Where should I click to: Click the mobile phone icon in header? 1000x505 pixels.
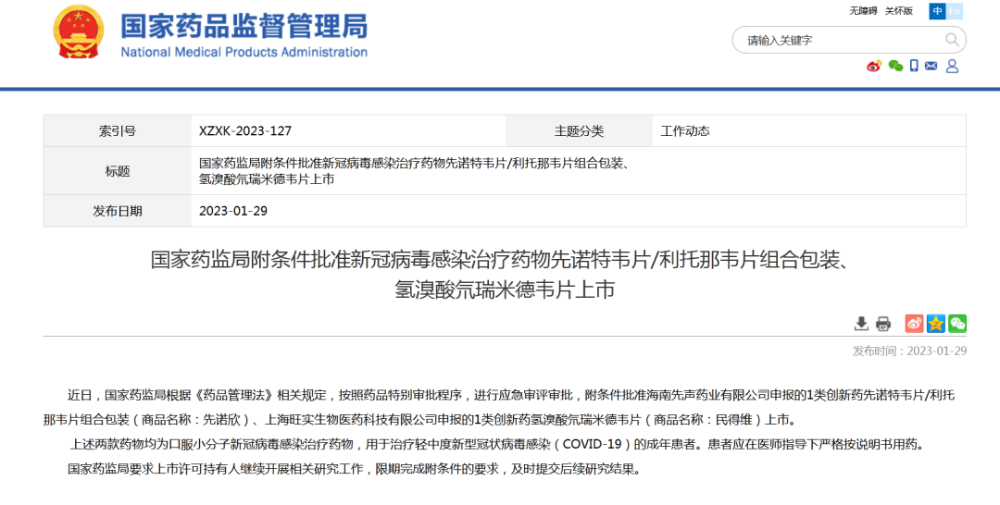point(914,66)
